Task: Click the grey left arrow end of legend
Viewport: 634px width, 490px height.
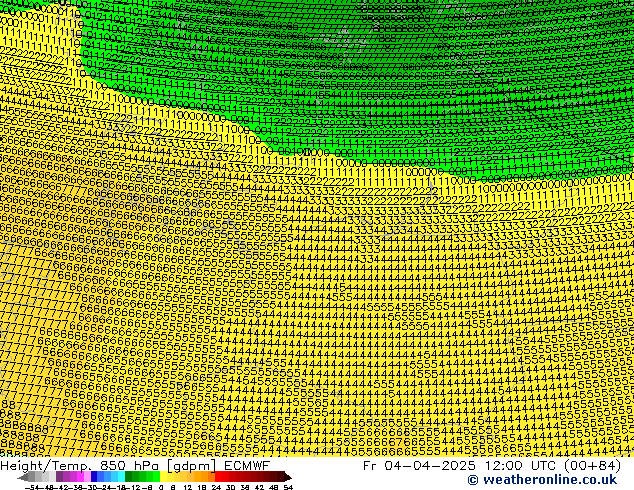Action: pyautogui.click(x=23, y=477)
